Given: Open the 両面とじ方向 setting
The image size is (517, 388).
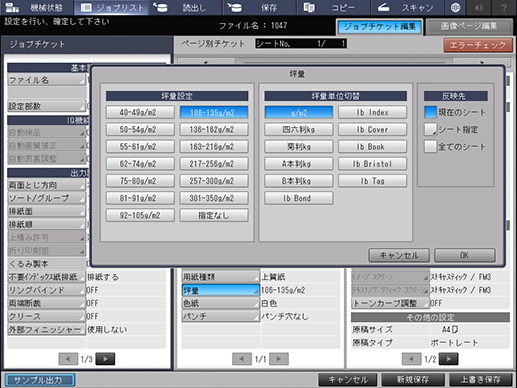Looking at the screenshot, I should [46, 185].
